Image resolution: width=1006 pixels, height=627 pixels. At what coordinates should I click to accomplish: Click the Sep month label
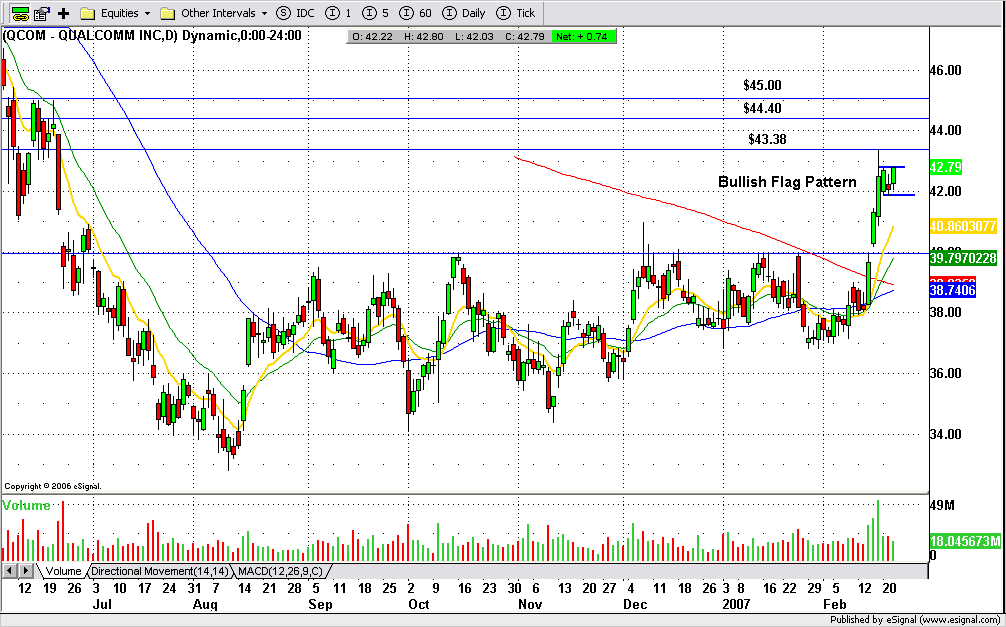pyautogui.click(x=320, y=605)
